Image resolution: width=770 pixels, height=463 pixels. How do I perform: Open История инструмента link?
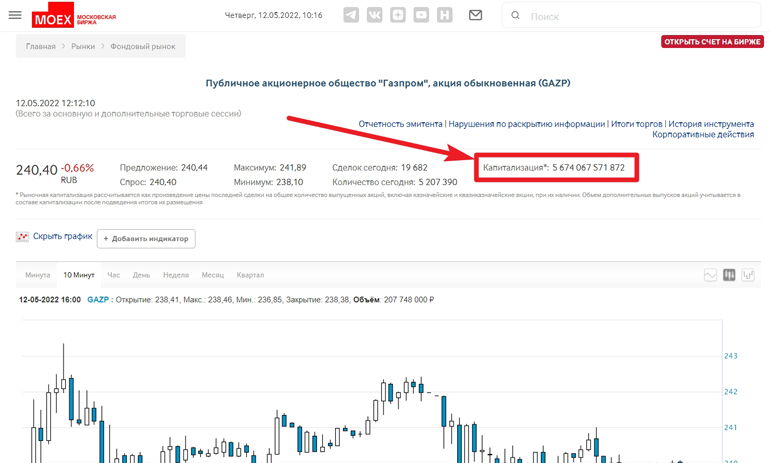[x=711, y=124]
